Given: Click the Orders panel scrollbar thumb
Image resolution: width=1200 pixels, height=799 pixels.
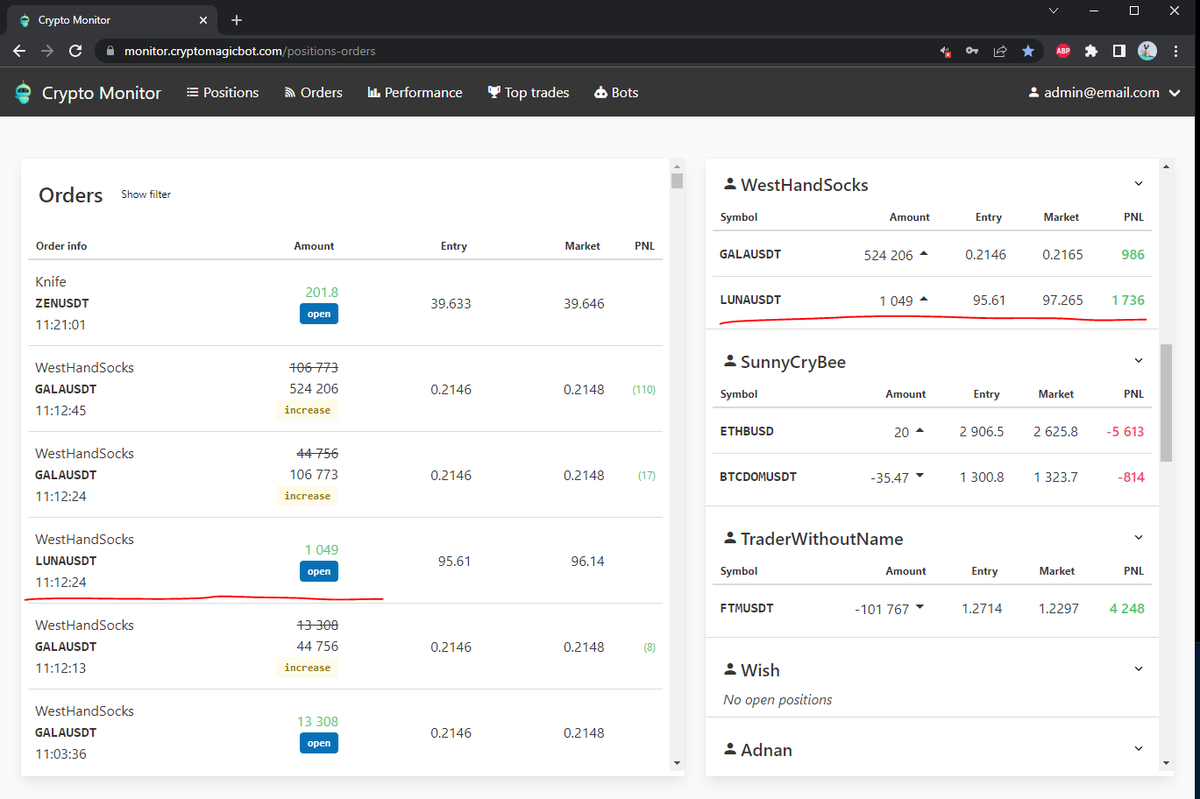Looking at the screenshot, I should [x=677, y=181].
